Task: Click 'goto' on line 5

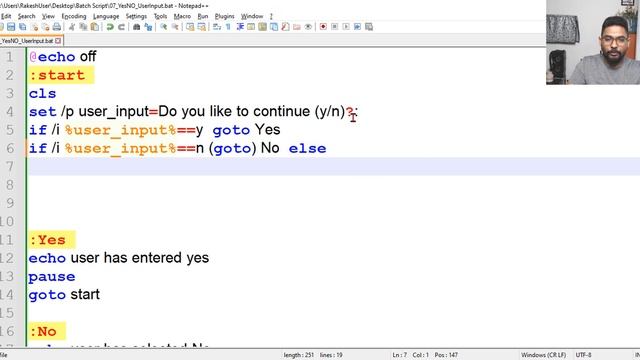Action: tap(231, 130)
